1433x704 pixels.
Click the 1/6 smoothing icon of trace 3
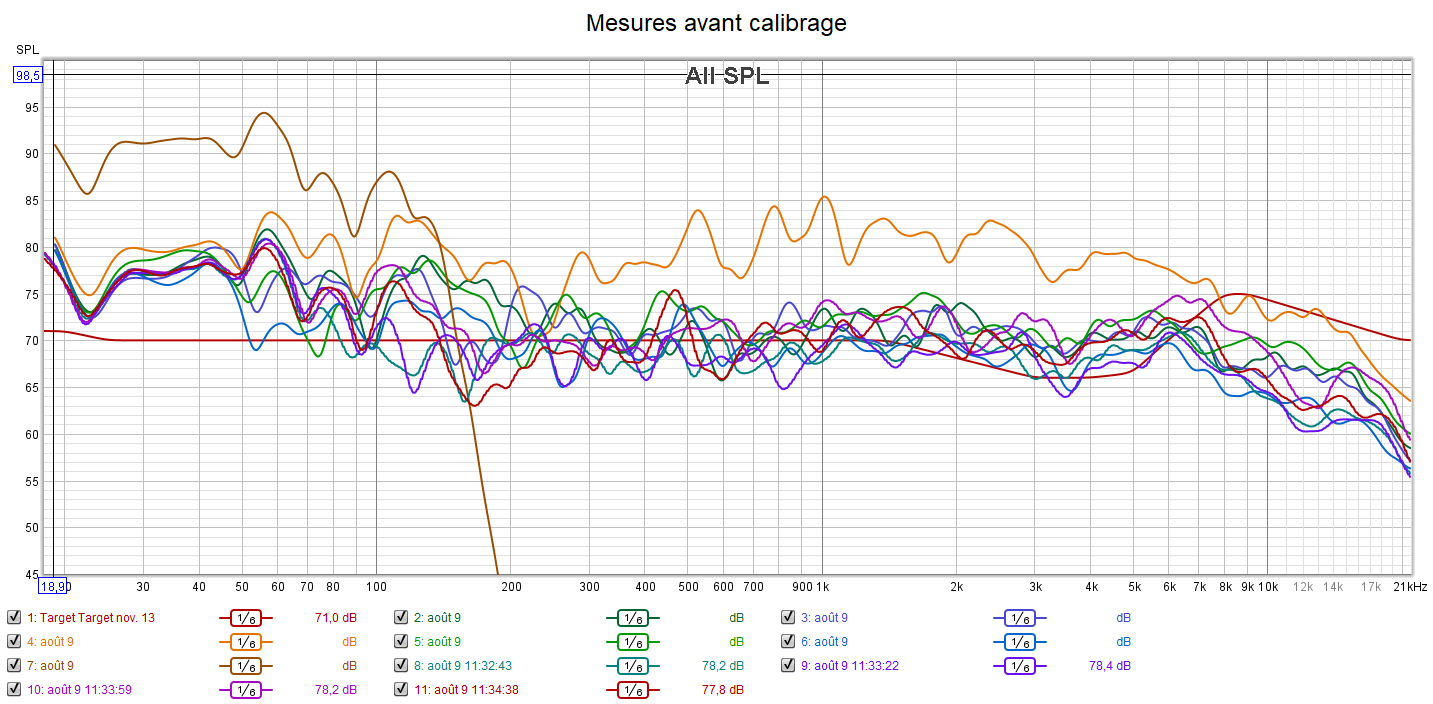[x=1020, y=618]
